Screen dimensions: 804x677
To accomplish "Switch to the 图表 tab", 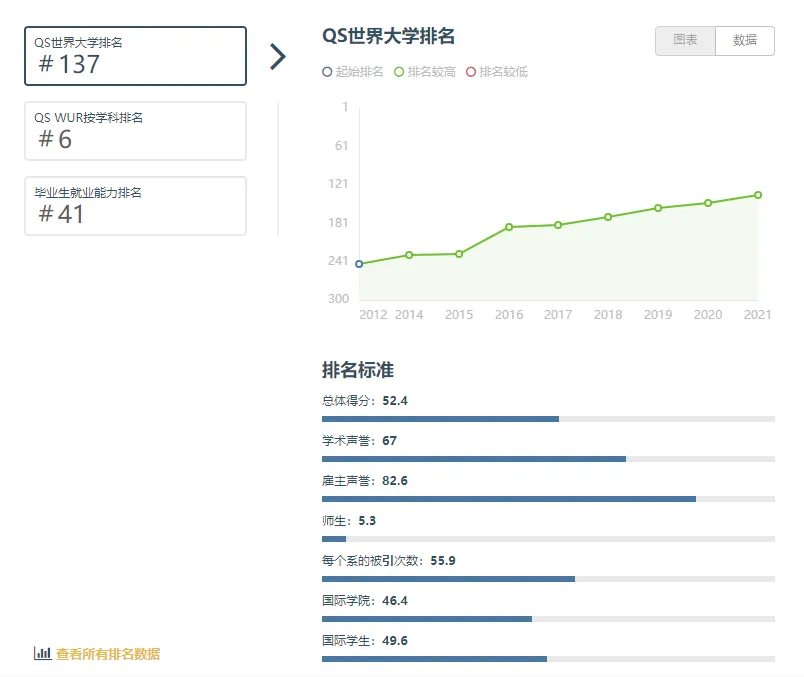I will 685,41.
